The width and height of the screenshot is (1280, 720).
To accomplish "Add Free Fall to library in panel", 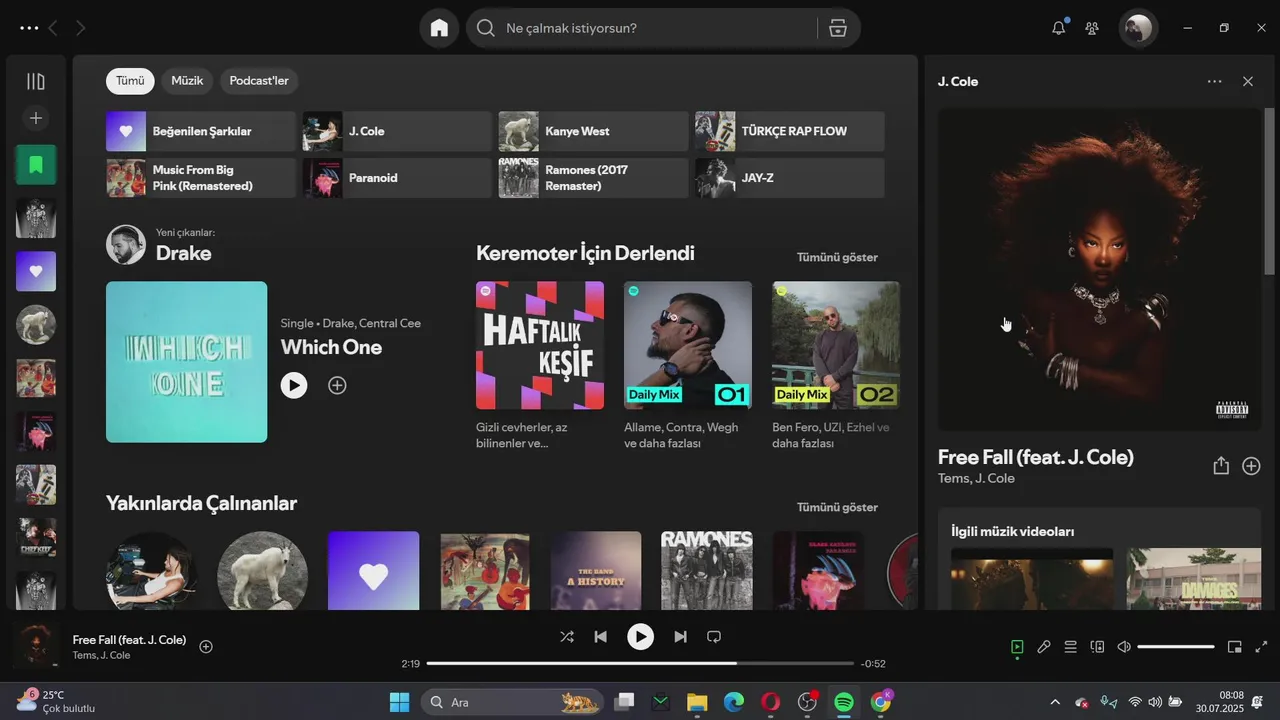I will pyautogui.click(x=1251, y=466).
